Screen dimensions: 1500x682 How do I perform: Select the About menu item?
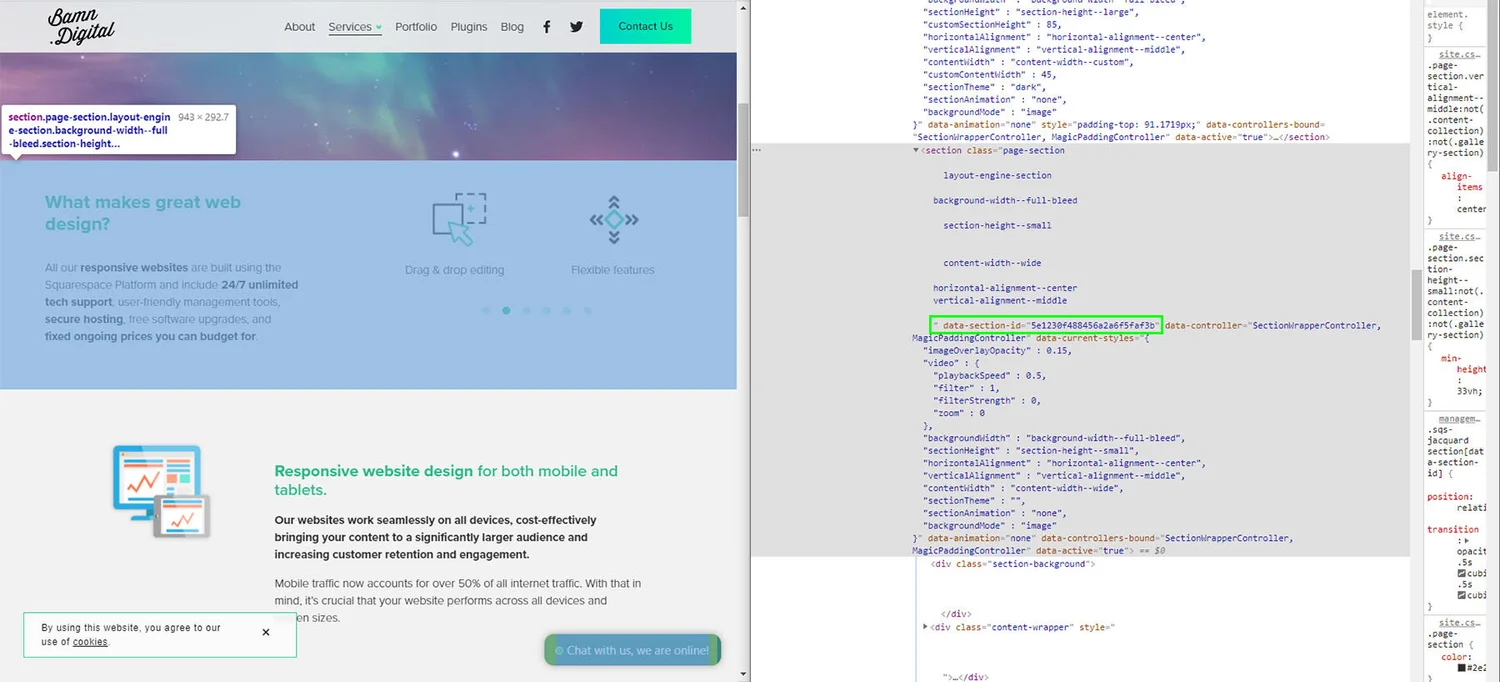click(299, 27)
